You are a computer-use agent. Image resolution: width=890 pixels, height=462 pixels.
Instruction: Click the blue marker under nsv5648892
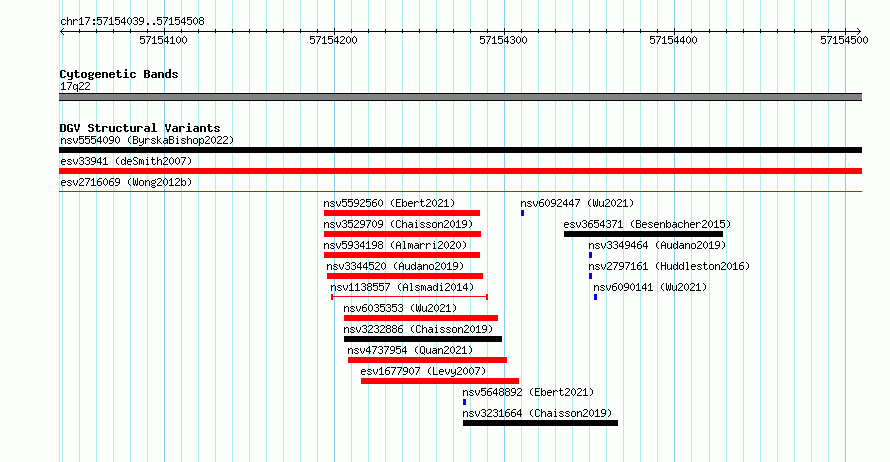coord(464,402)
